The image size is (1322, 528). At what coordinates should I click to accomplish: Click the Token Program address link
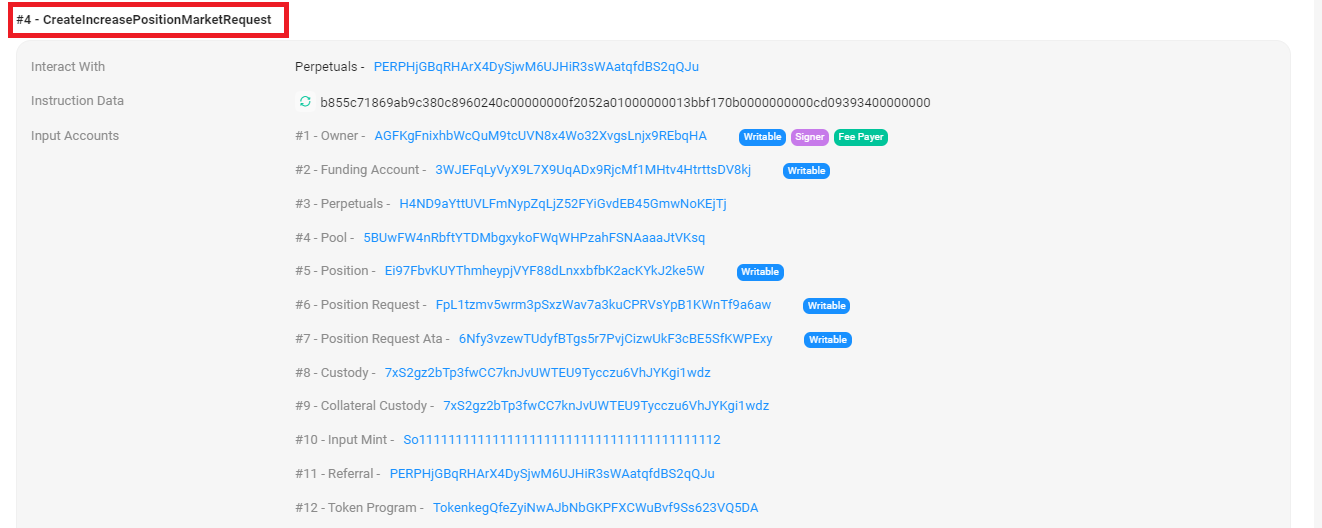595,508
